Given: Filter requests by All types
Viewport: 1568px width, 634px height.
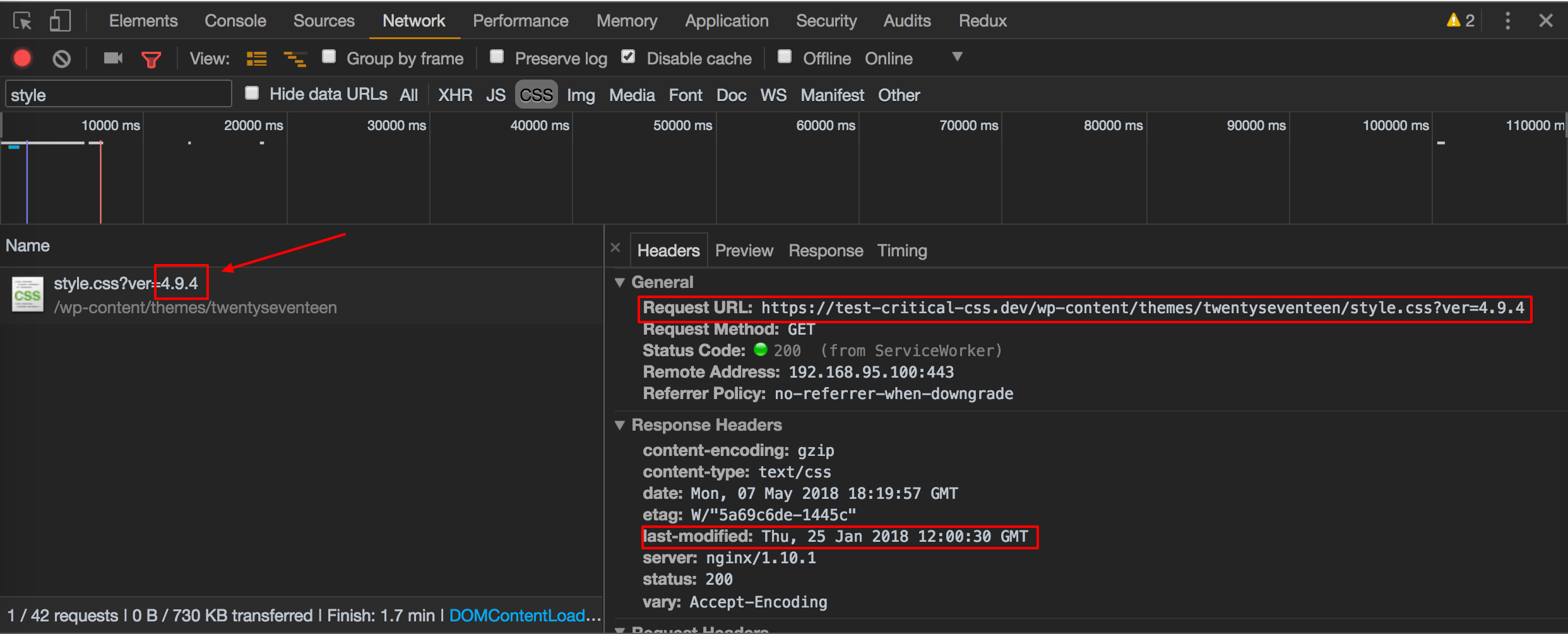Looking at the screenshot, I should coord(409,95).
